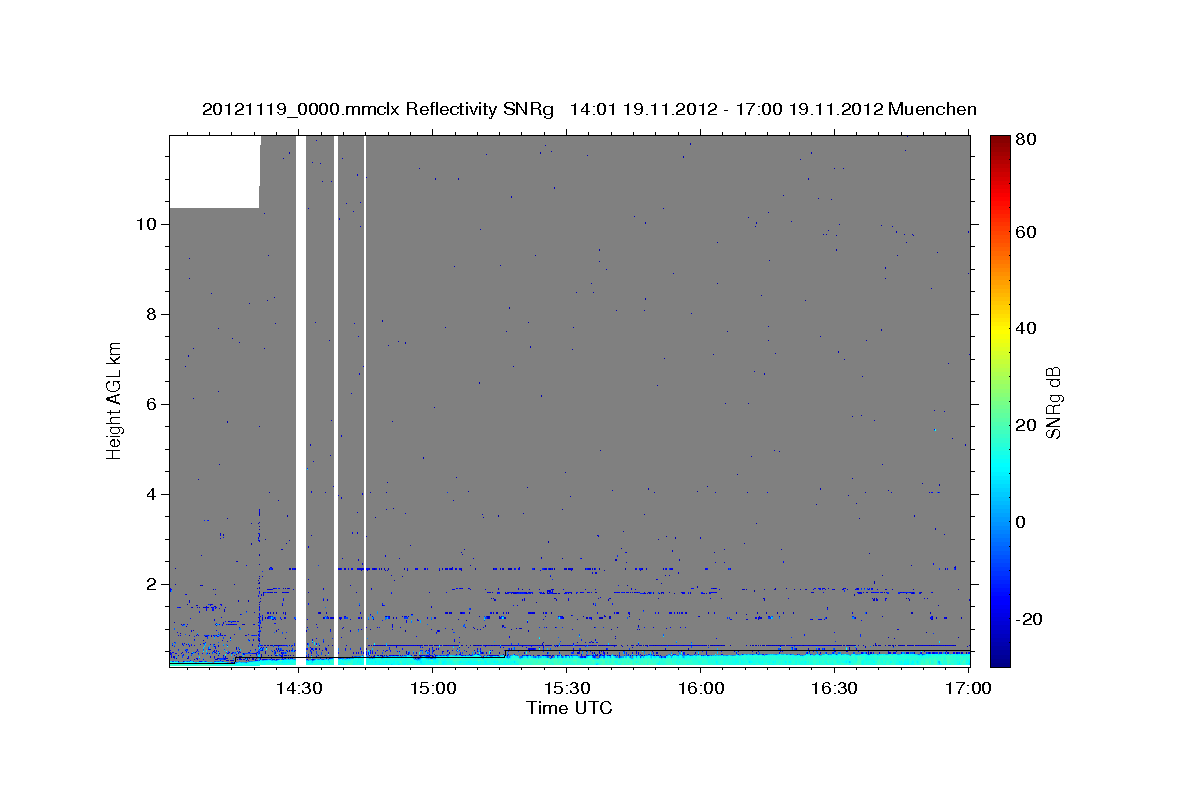
Task: Select the 15:00 time tick label
Action: [x=433, y=689]
